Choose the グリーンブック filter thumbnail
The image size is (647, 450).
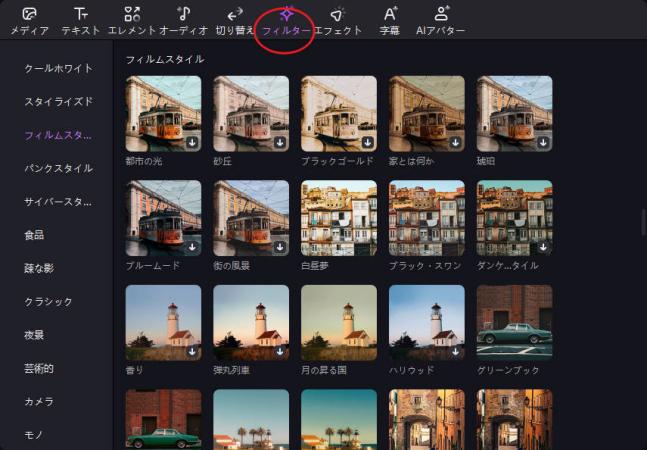514,322
